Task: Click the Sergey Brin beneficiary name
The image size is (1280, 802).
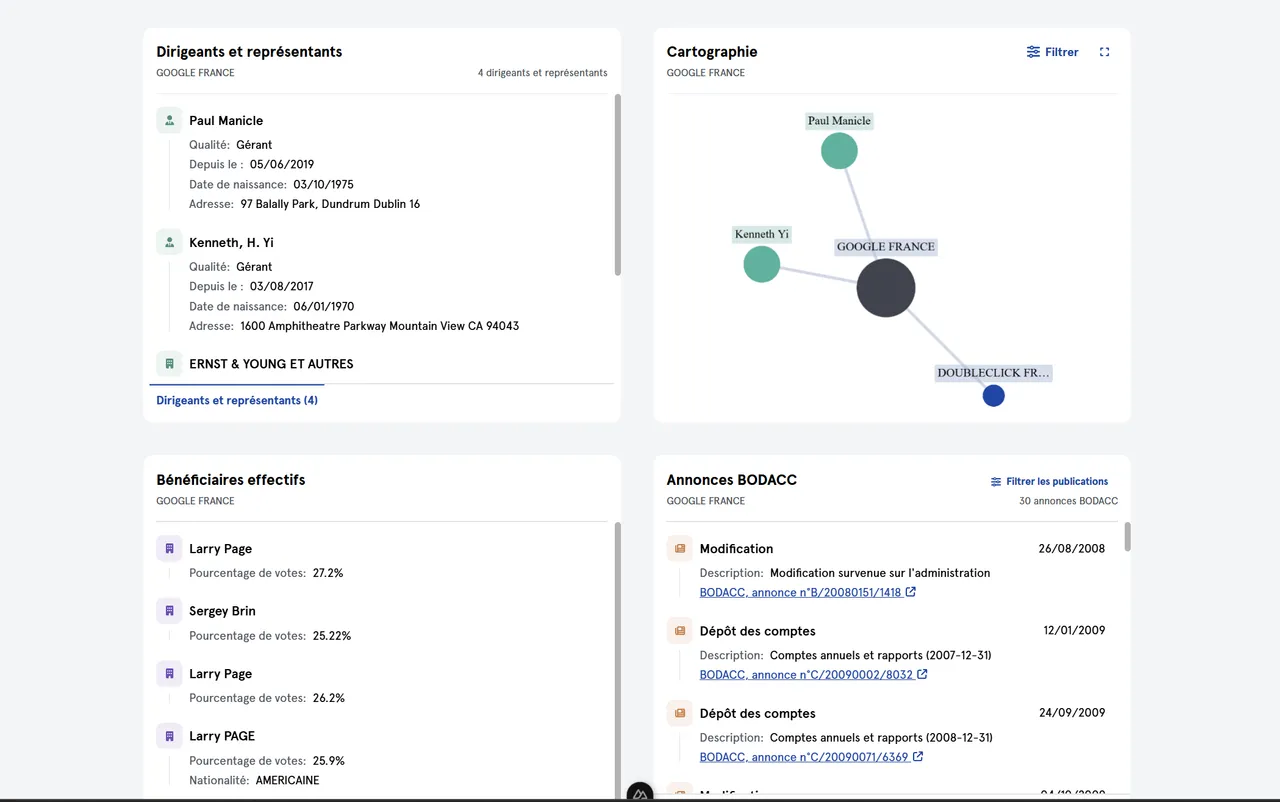Action: tap(222, 611)
